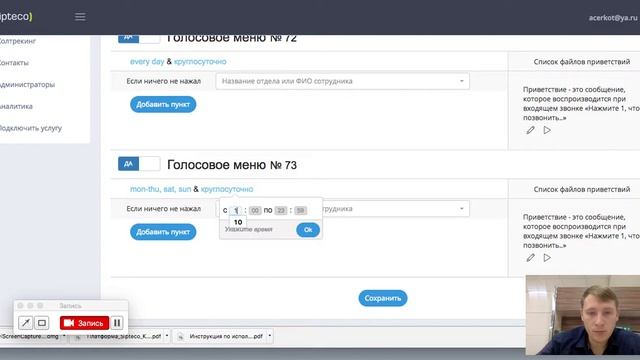Open download menu for Инструкция pdf
The height and width of the screenshot is (360, 640).
[x=269, y=336]
